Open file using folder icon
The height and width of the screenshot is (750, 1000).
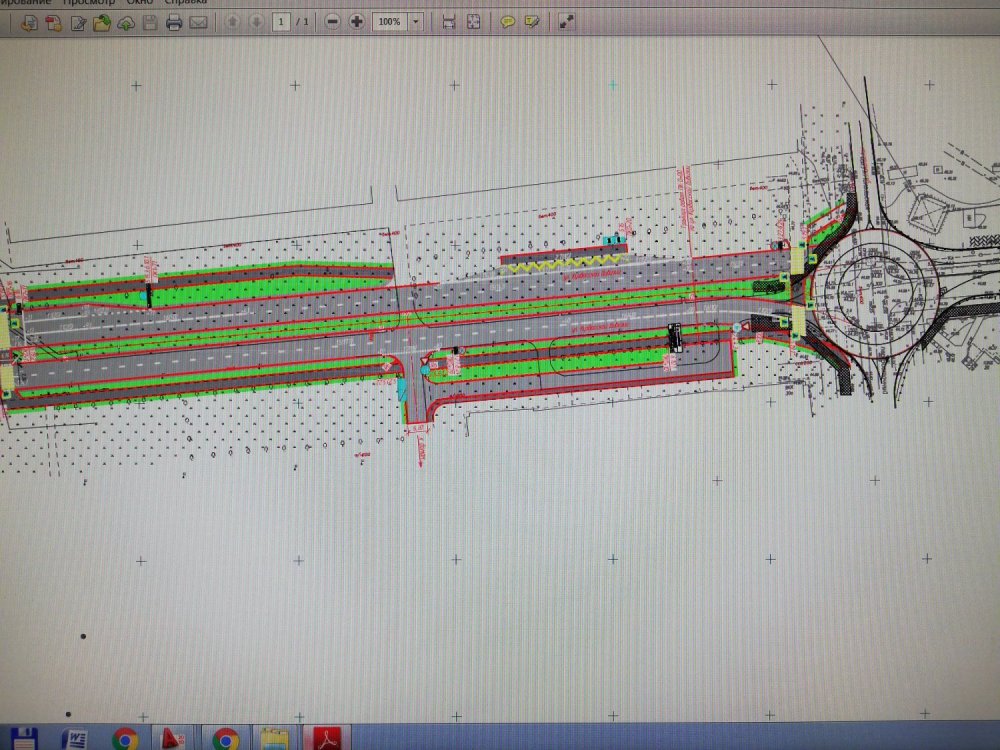pos(102,22)
